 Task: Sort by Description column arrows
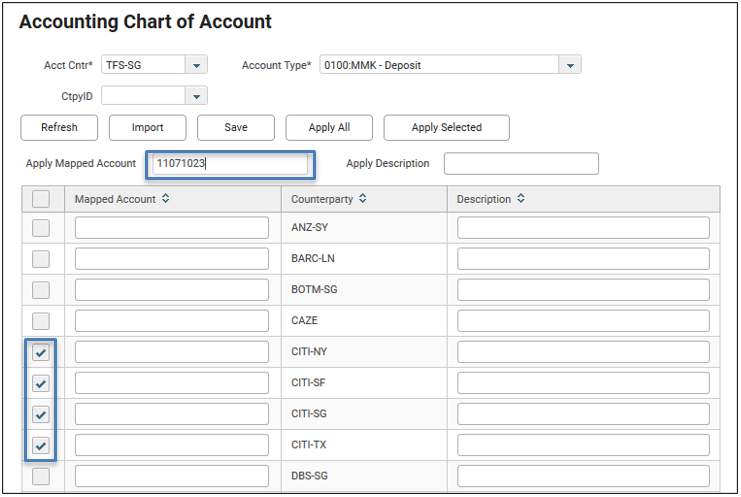tap(521, 198)
